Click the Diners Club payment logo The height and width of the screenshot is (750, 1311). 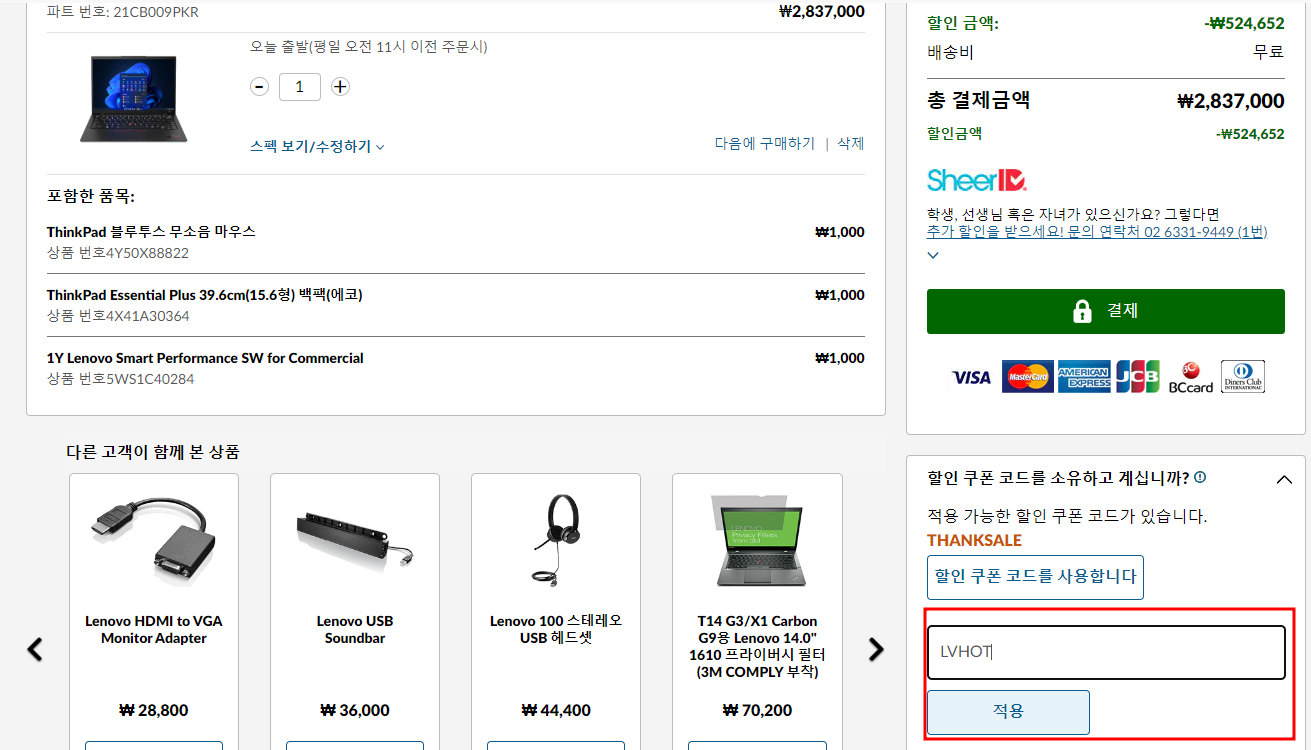coord(1243,376)
